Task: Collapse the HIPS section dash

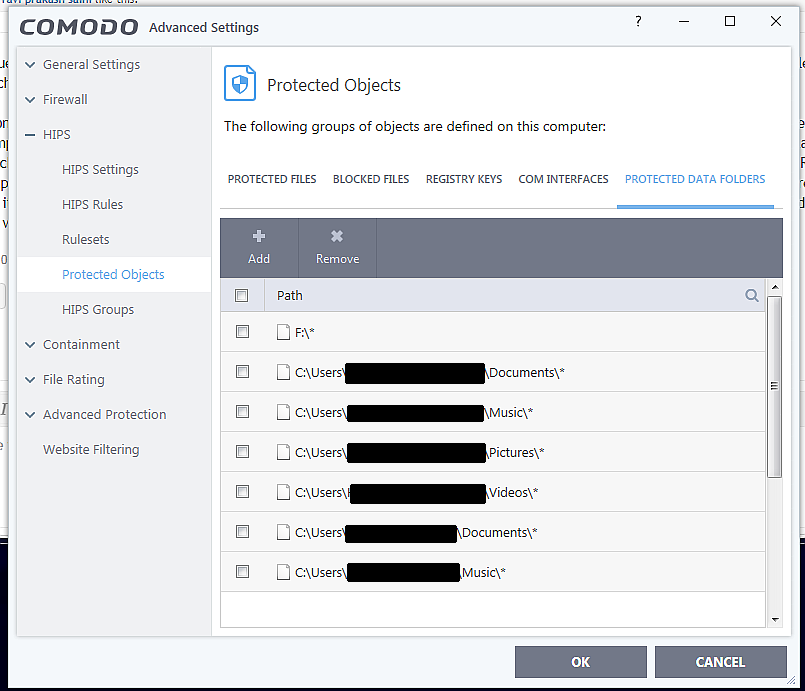Action: (30, 135)
